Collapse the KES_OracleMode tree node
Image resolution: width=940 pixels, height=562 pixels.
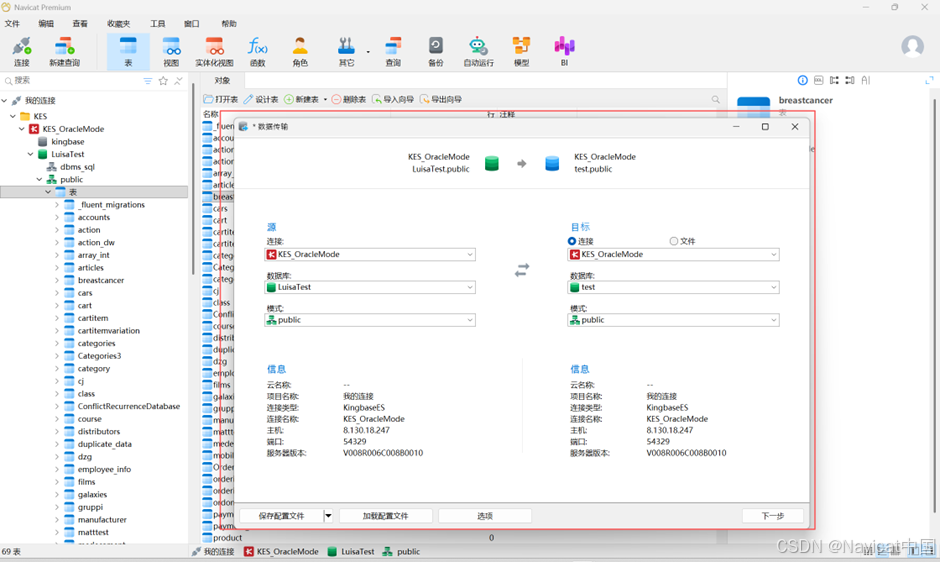(22, 129)
